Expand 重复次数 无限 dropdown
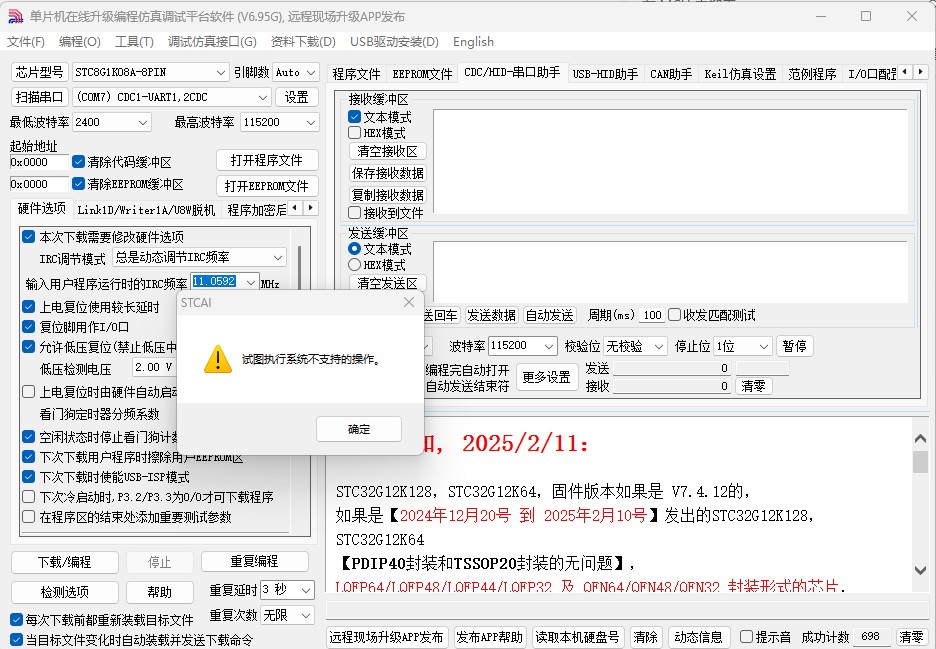 (x=306, y=615)
